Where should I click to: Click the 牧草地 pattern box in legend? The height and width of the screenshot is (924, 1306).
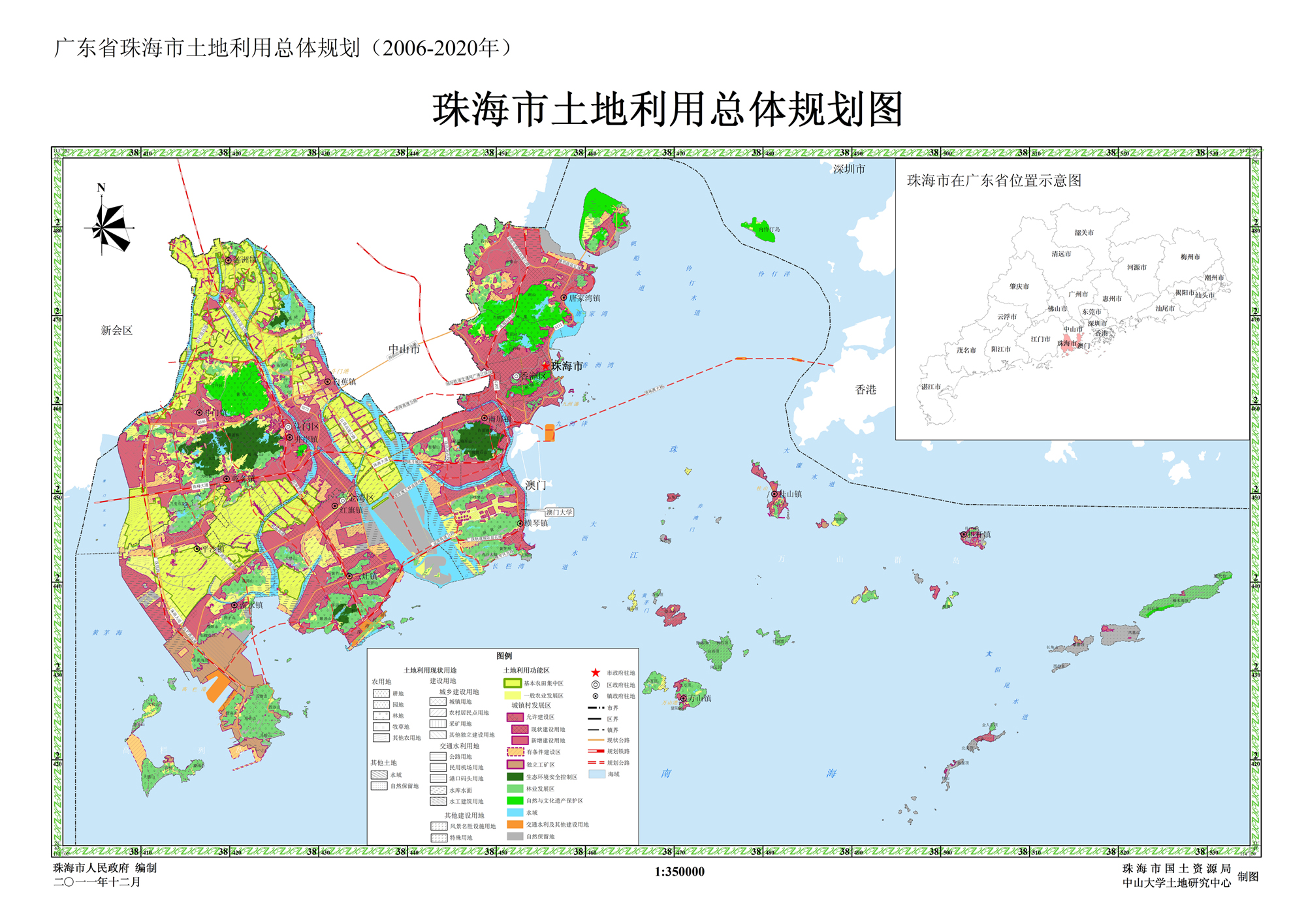[381, 727]
